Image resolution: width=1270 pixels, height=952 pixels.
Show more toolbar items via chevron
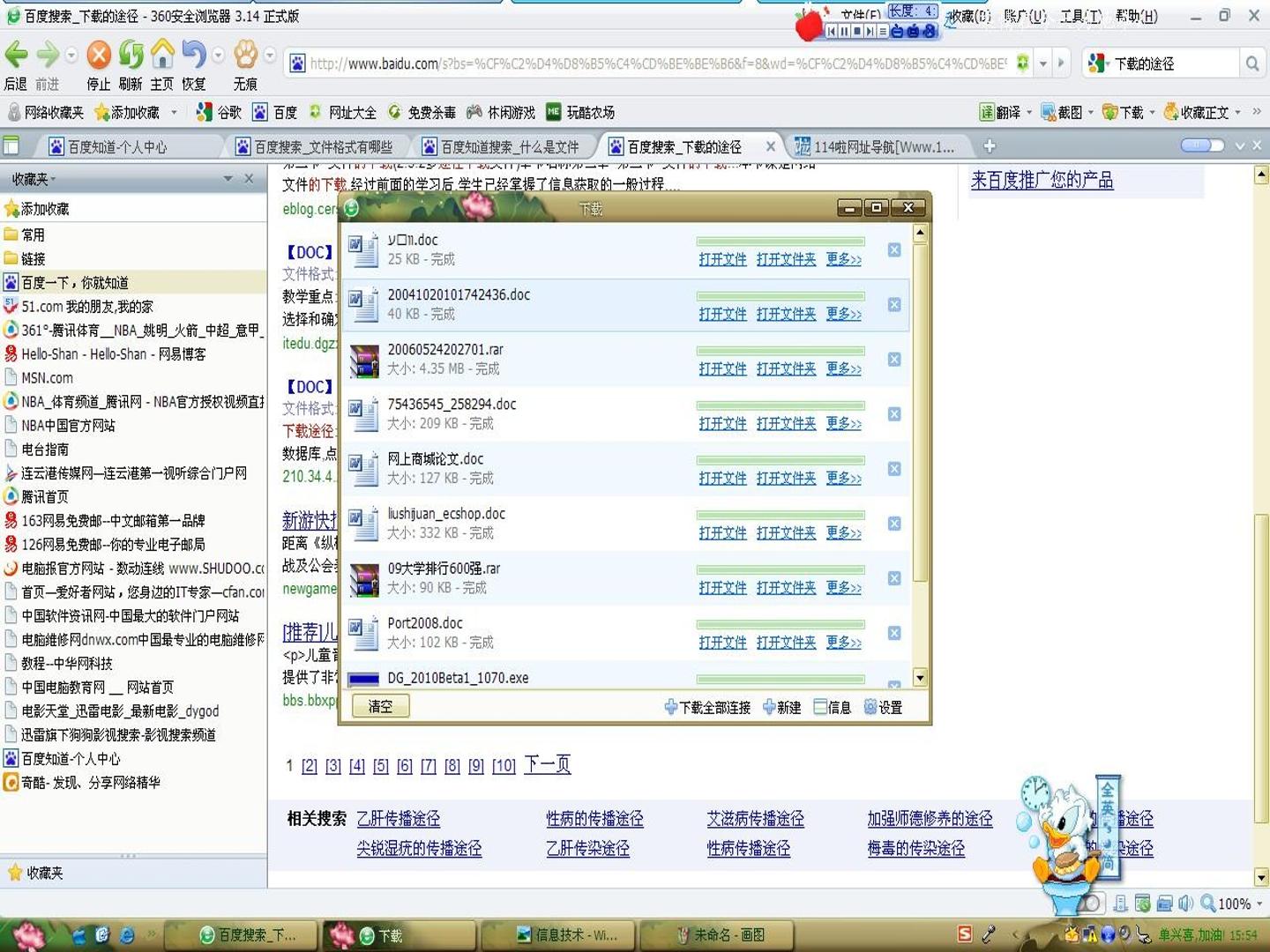click(x=1257, y=112)
